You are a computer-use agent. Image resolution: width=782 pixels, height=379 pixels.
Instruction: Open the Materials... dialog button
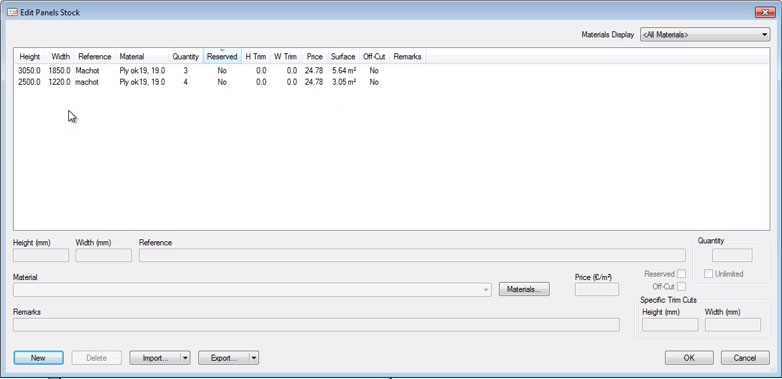coord(524,289)
